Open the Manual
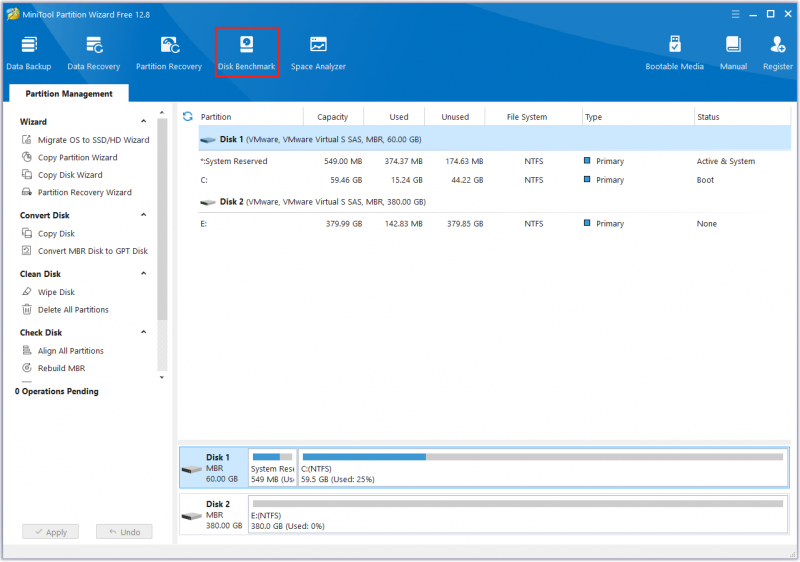Image resolution: width=800 pixels, height=562 pixels. (733, 53)
